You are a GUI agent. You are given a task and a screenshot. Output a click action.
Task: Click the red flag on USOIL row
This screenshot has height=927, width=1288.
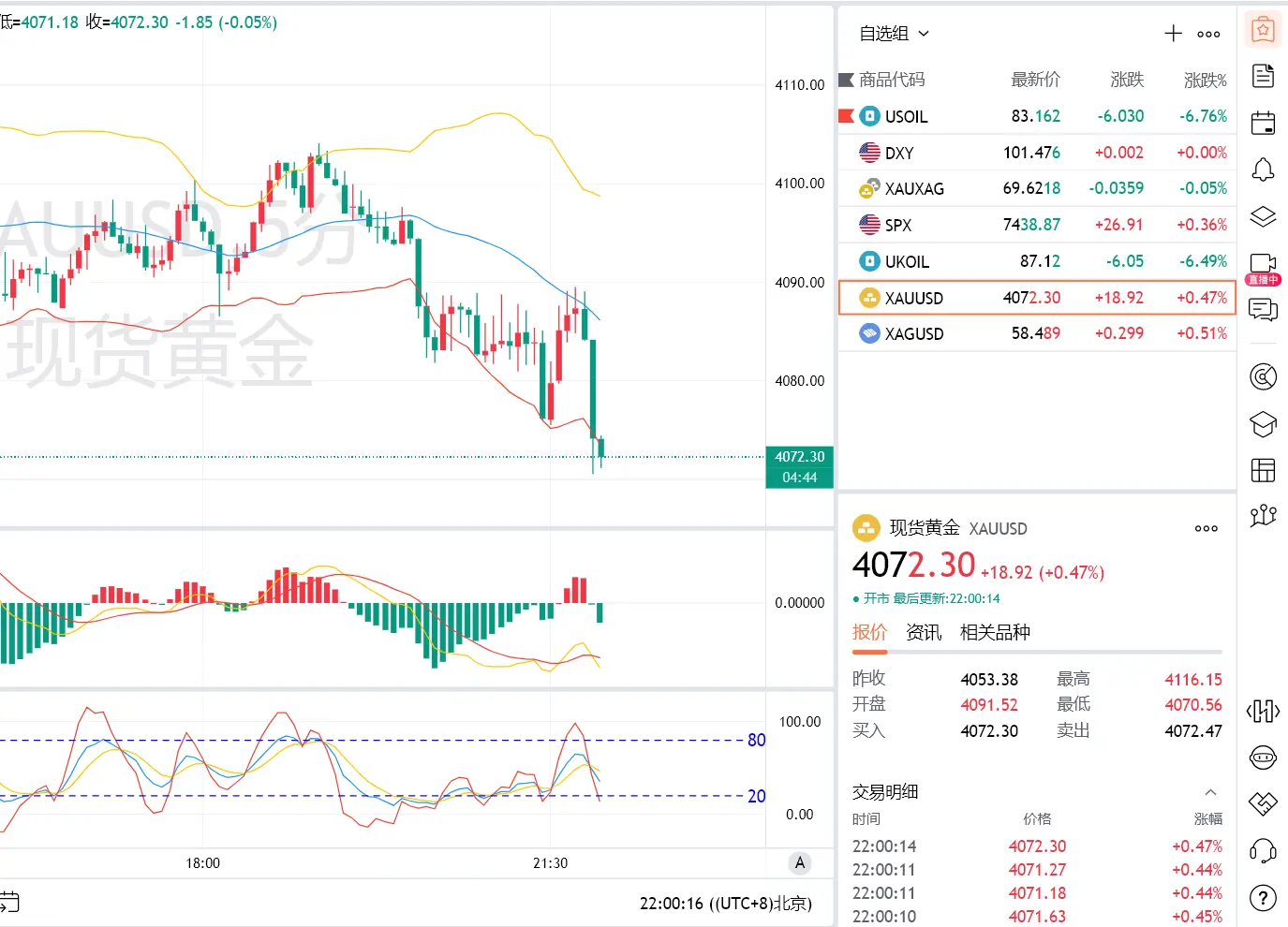[x=846, y=116]
